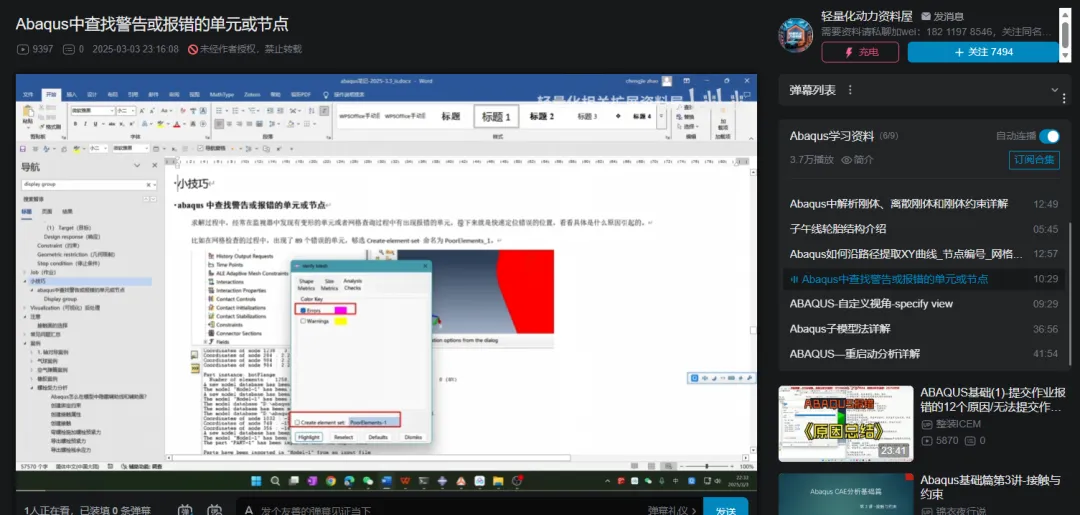Viewport: 1080px width, 515px height.
Task: Open the ribbon font name dropdown
Action: point(112,110)
